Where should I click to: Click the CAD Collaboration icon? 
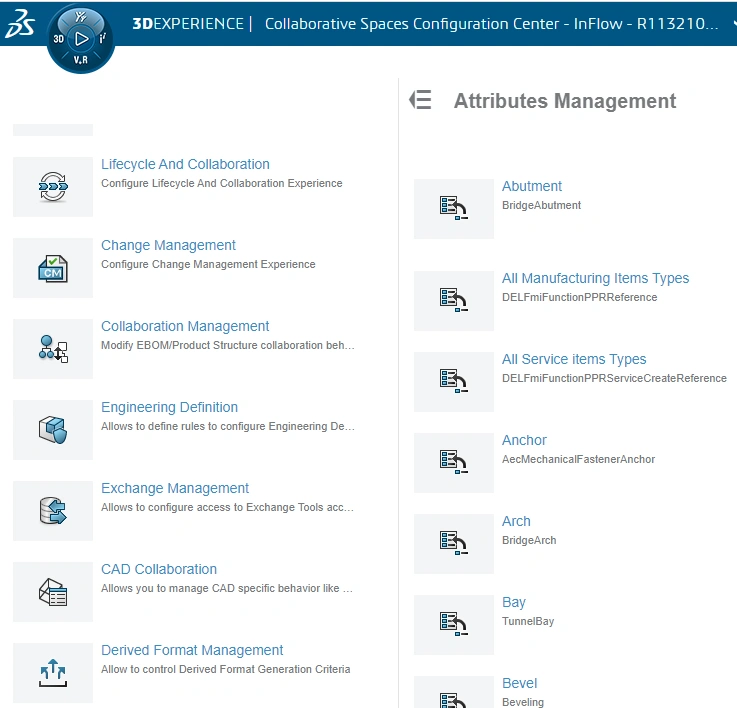tap(53, 592)
